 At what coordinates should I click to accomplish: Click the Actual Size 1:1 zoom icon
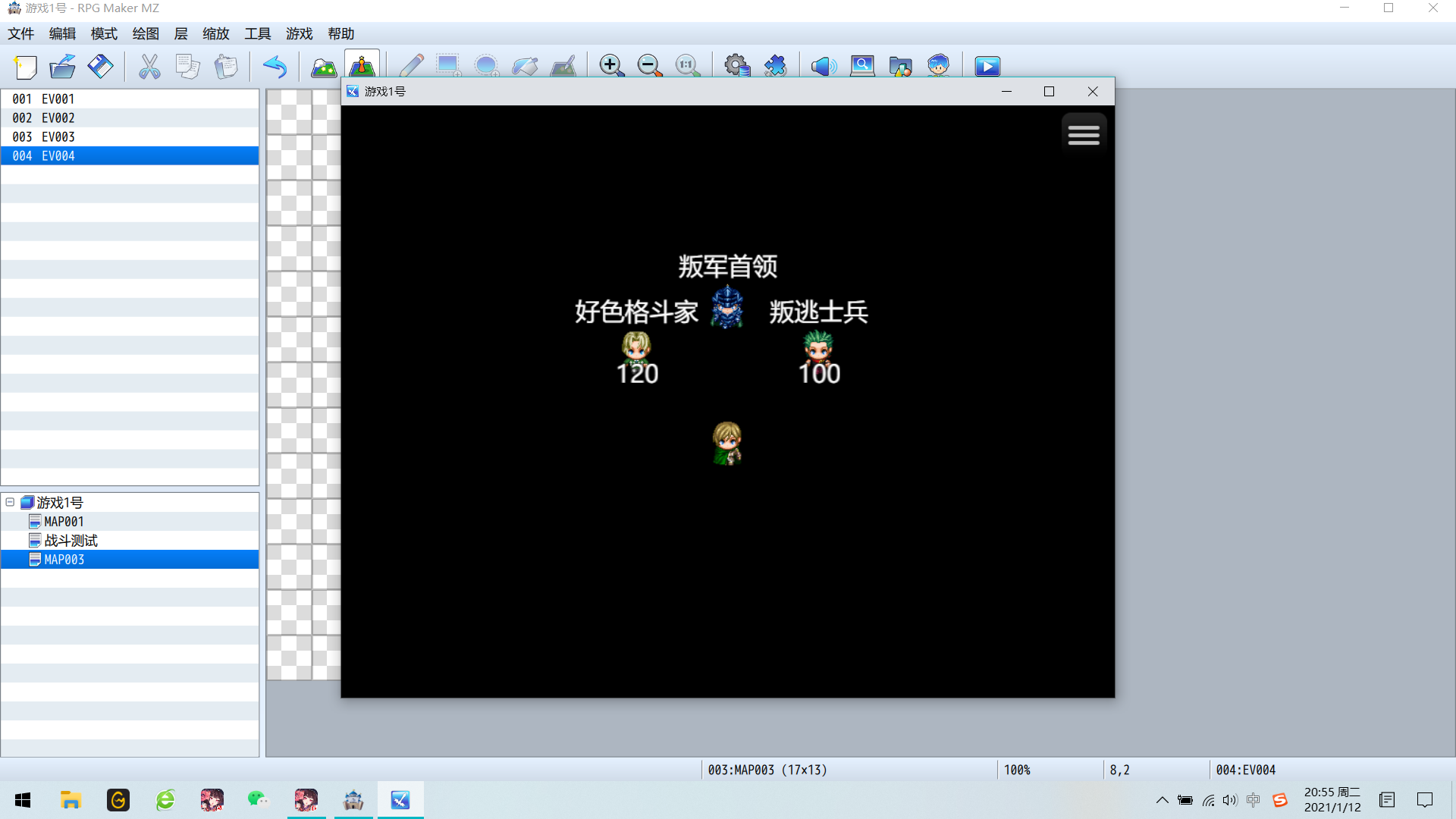pos(688,67)
